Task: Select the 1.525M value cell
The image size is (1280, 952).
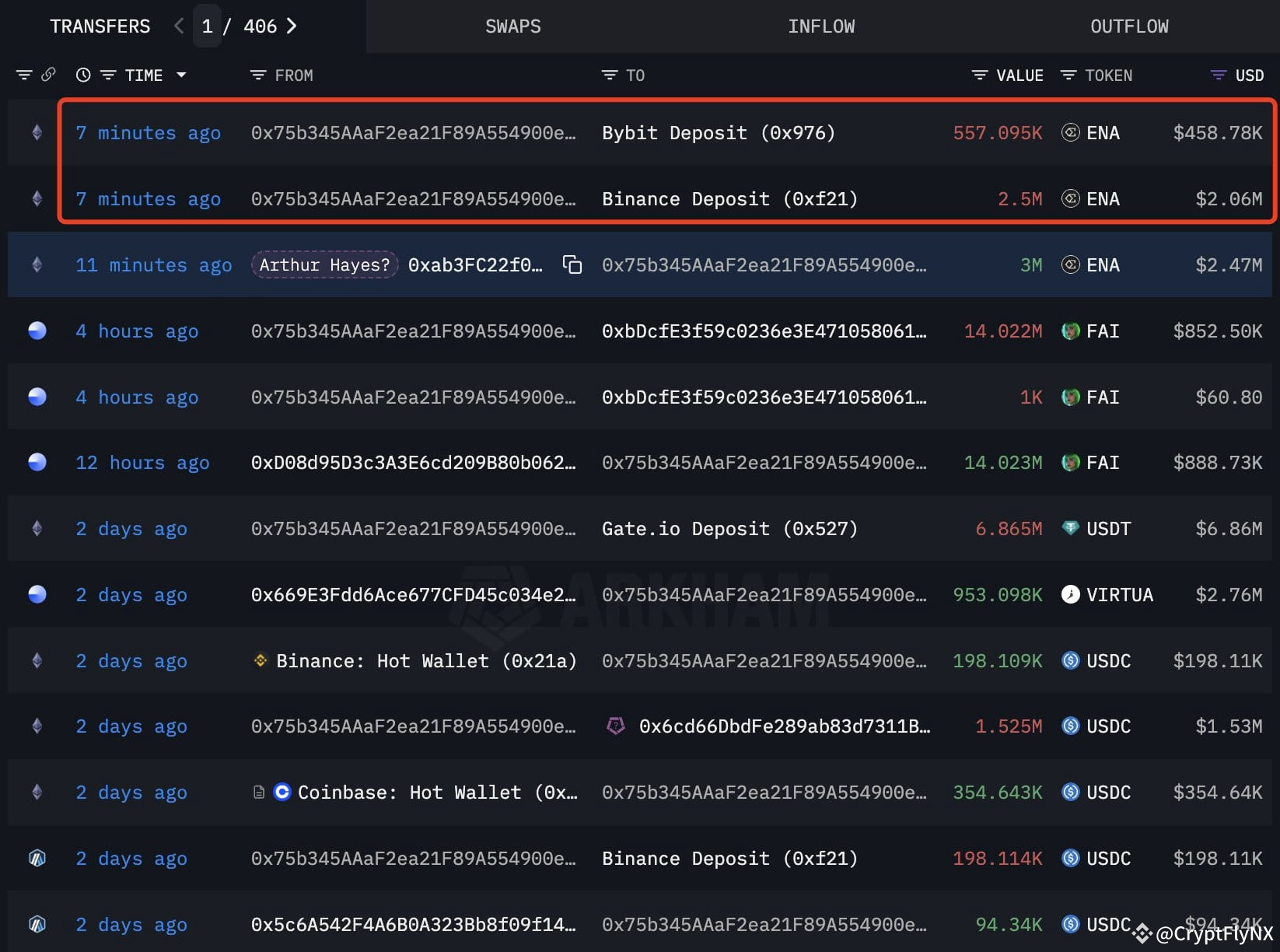Action: click(1009, 726)
